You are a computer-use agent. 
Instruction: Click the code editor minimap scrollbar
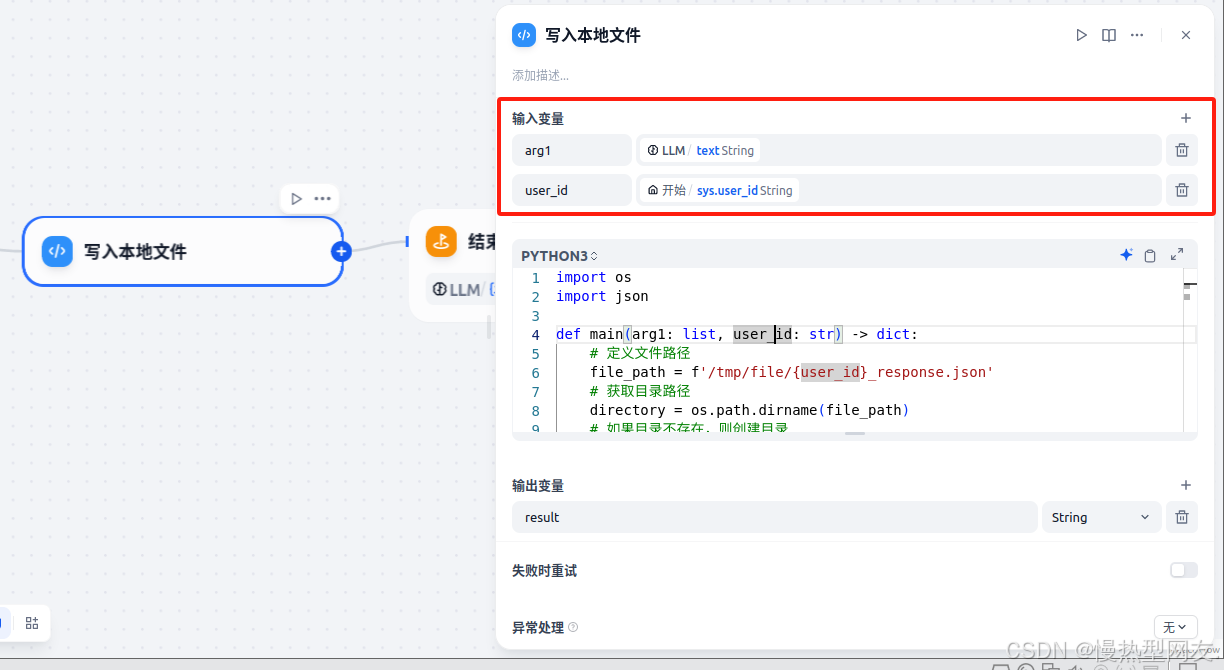coord(1190,350)
